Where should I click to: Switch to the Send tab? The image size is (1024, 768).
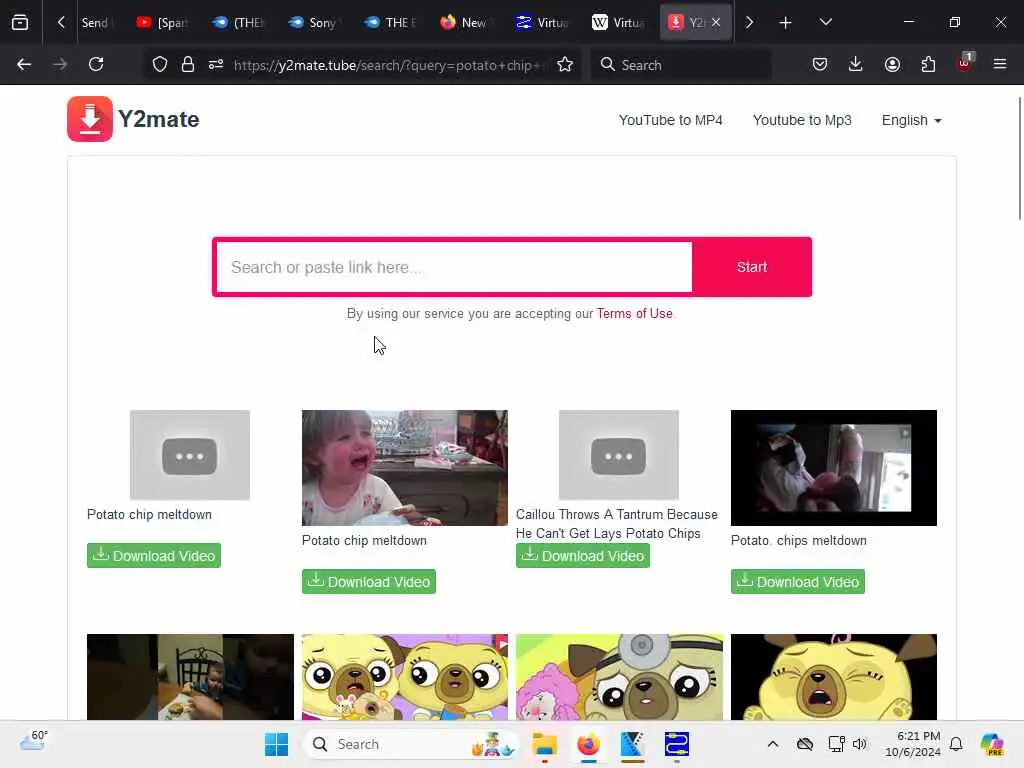pos(96,23)
